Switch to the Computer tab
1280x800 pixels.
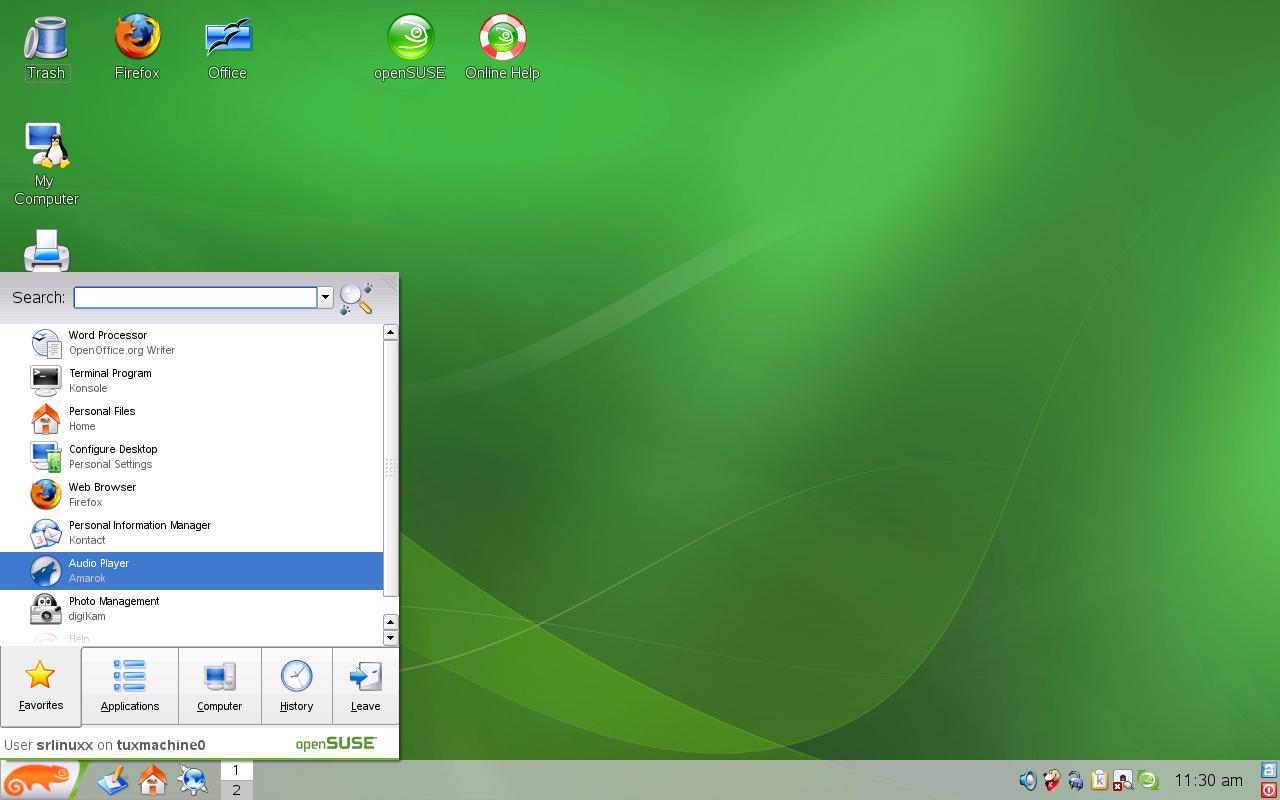point(220,686)
